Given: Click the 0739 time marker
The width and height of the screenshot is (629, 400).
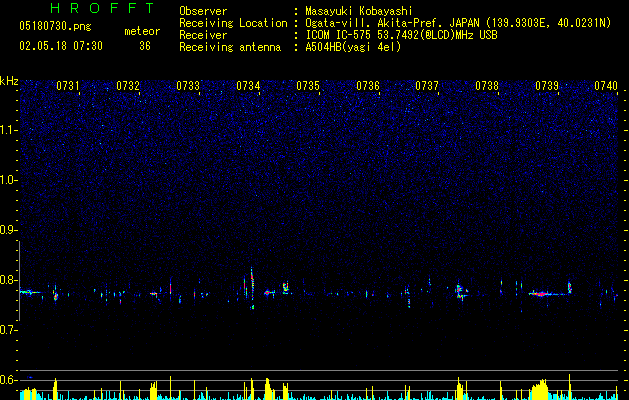Looking at the screenshot, I should (547, 86).
